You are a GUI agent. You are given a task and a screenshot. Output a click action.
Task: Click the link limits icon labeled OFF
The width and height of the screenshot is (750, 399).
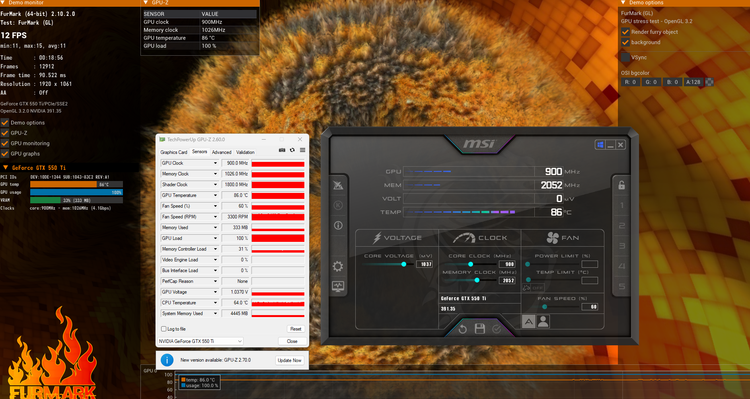[533, 288]
